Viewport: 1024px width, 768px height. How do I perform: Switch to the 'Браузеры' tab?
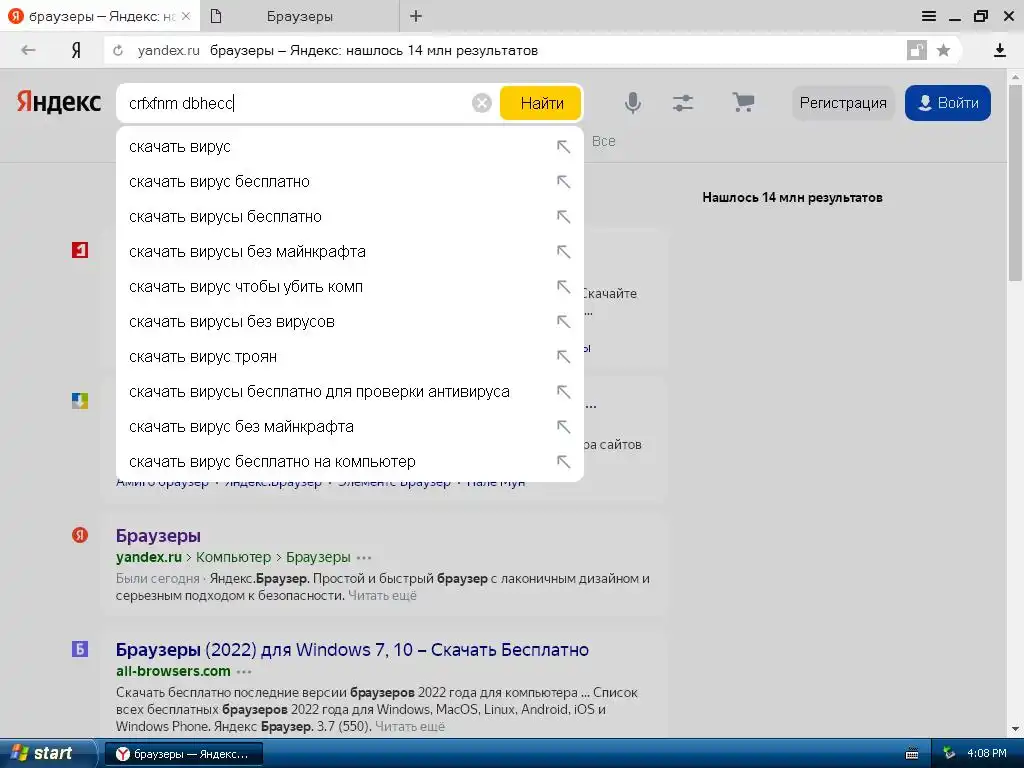pyautogui.click(x=300, y=16)
